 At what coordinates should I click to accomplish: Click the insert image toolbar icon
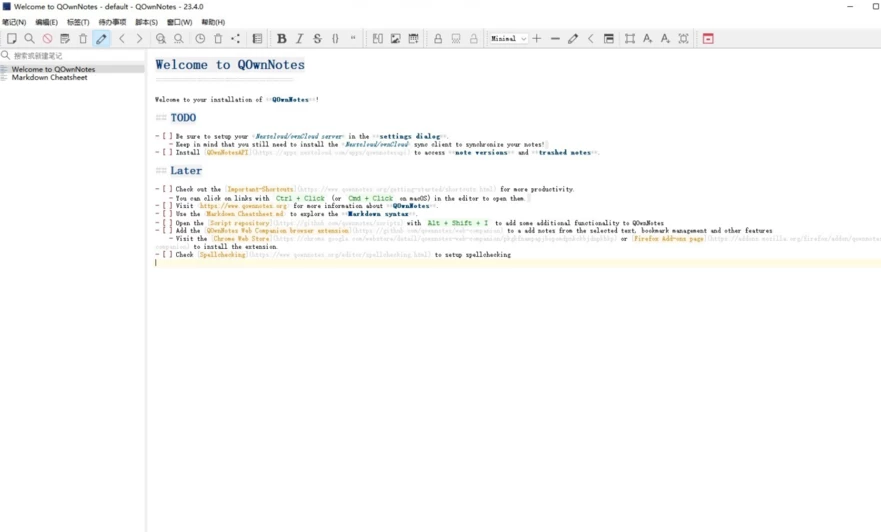click(x=395, y=39)
